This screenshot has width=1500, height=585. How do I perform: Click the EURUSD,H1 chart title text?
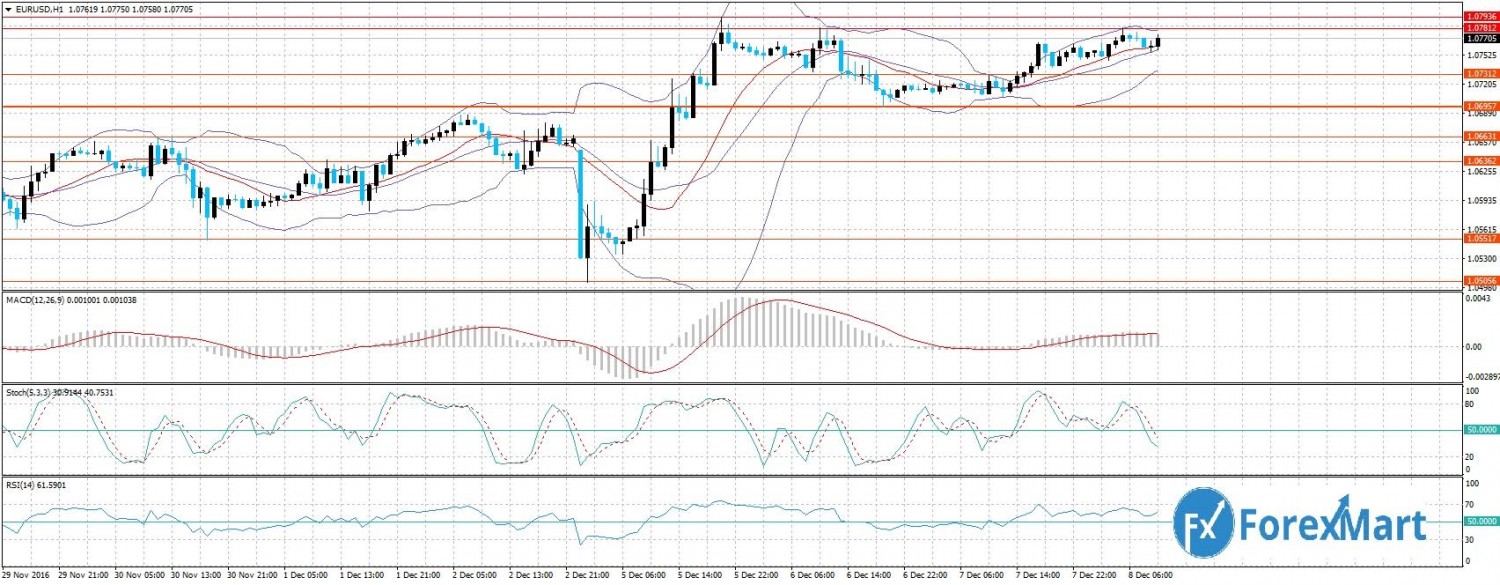click(x=36, y=8)
